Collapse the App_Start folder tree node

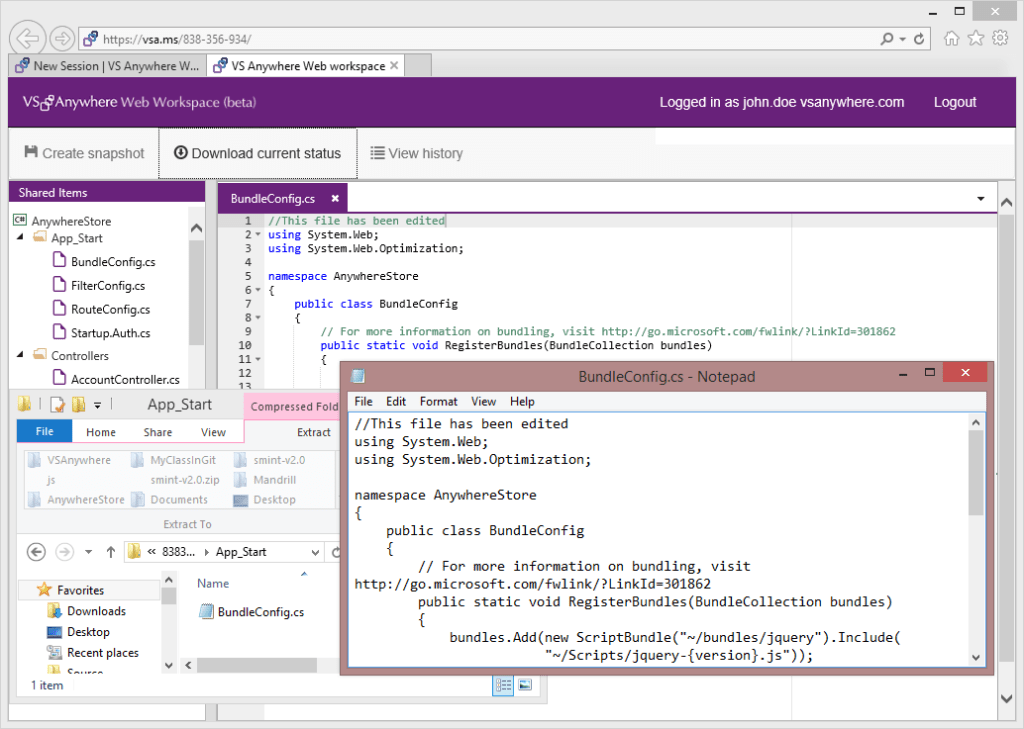point(21,238)
